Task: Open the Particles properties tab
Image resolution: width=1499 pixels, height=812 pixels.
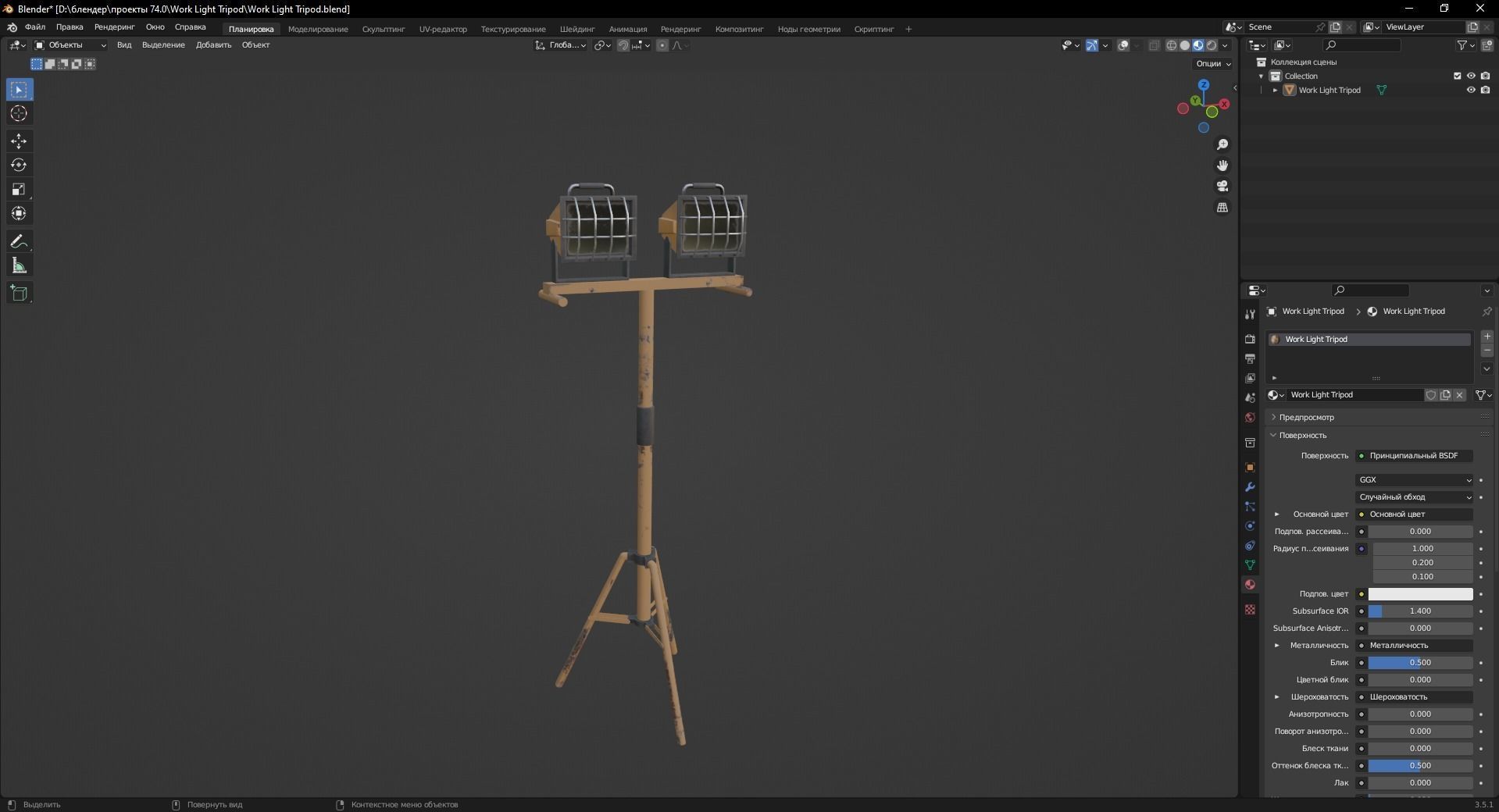Action: tap(1250, 507)
